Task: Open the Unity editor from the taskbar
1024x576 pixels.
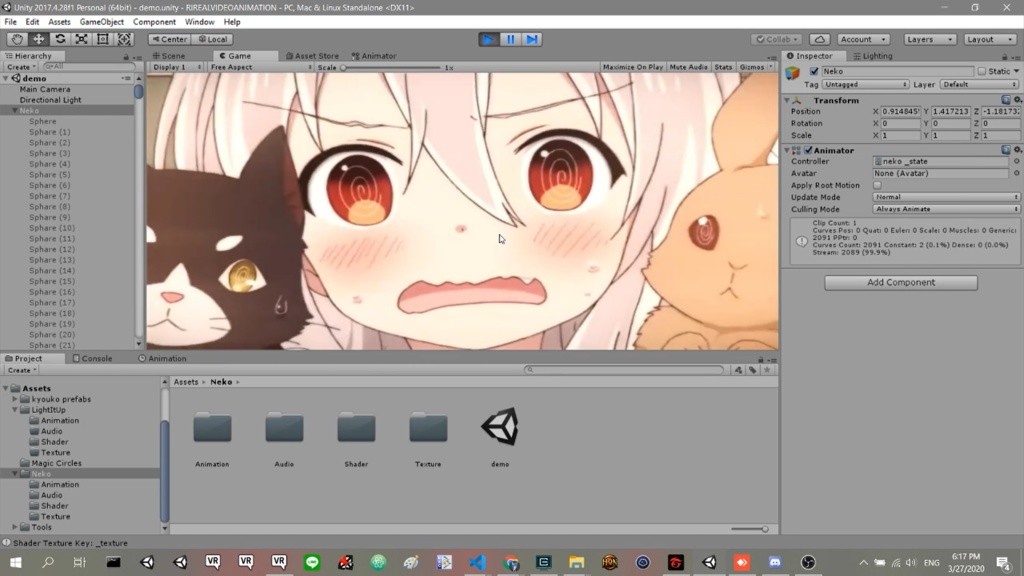Action: 707,562
